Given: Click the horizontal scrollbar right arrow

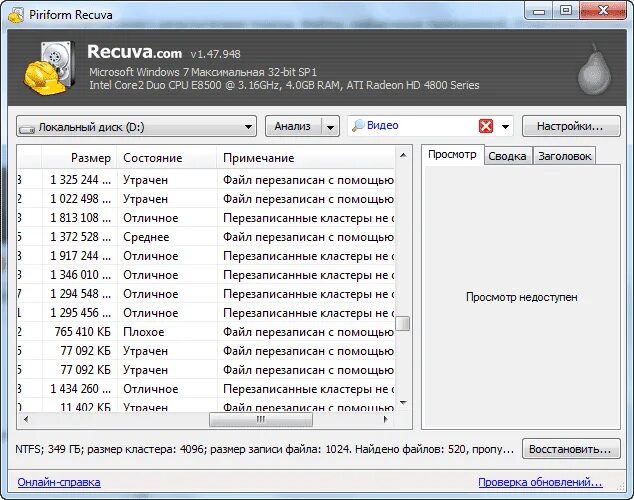Looking at the screenshot, I should click(x=385, y=419).
